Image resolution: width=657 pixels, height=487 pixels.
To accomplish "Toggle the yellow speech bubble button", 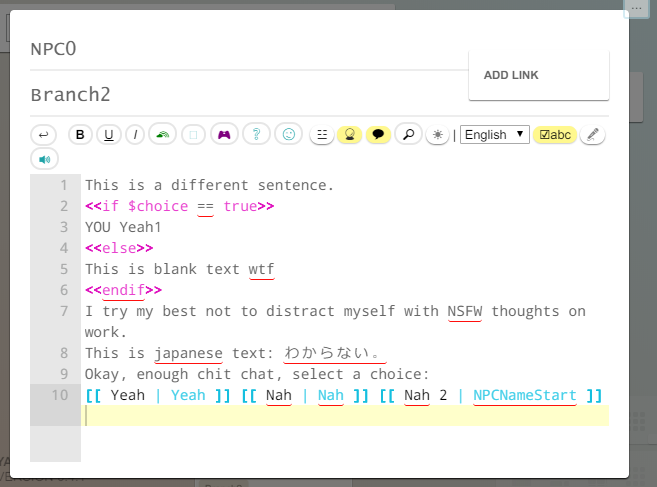I will point(378,135).
